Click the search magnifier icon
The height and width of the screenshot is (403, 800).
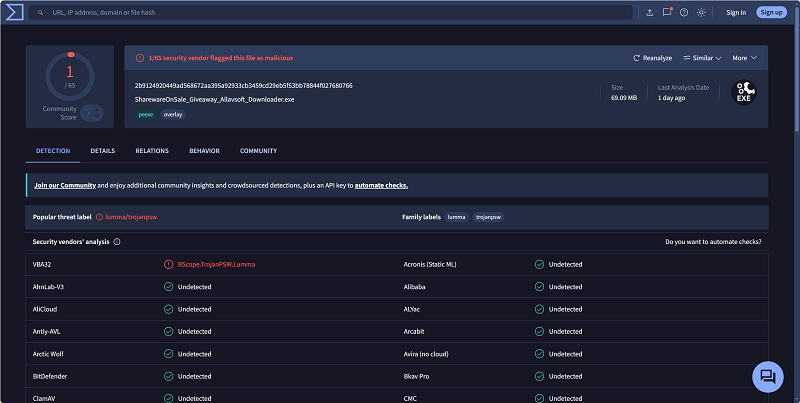point(41,13)
